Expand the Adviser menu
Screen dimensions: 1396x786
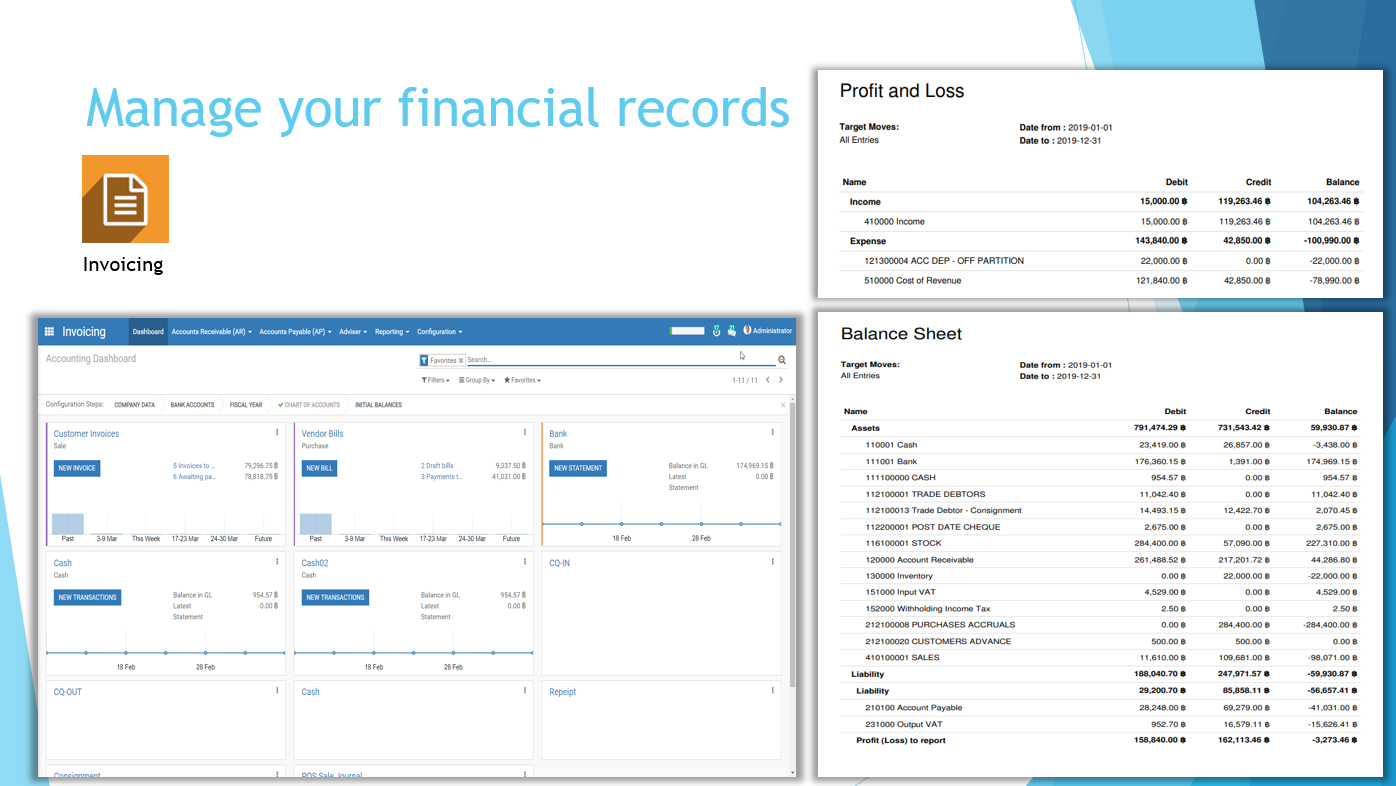click(x=353, y=332)
